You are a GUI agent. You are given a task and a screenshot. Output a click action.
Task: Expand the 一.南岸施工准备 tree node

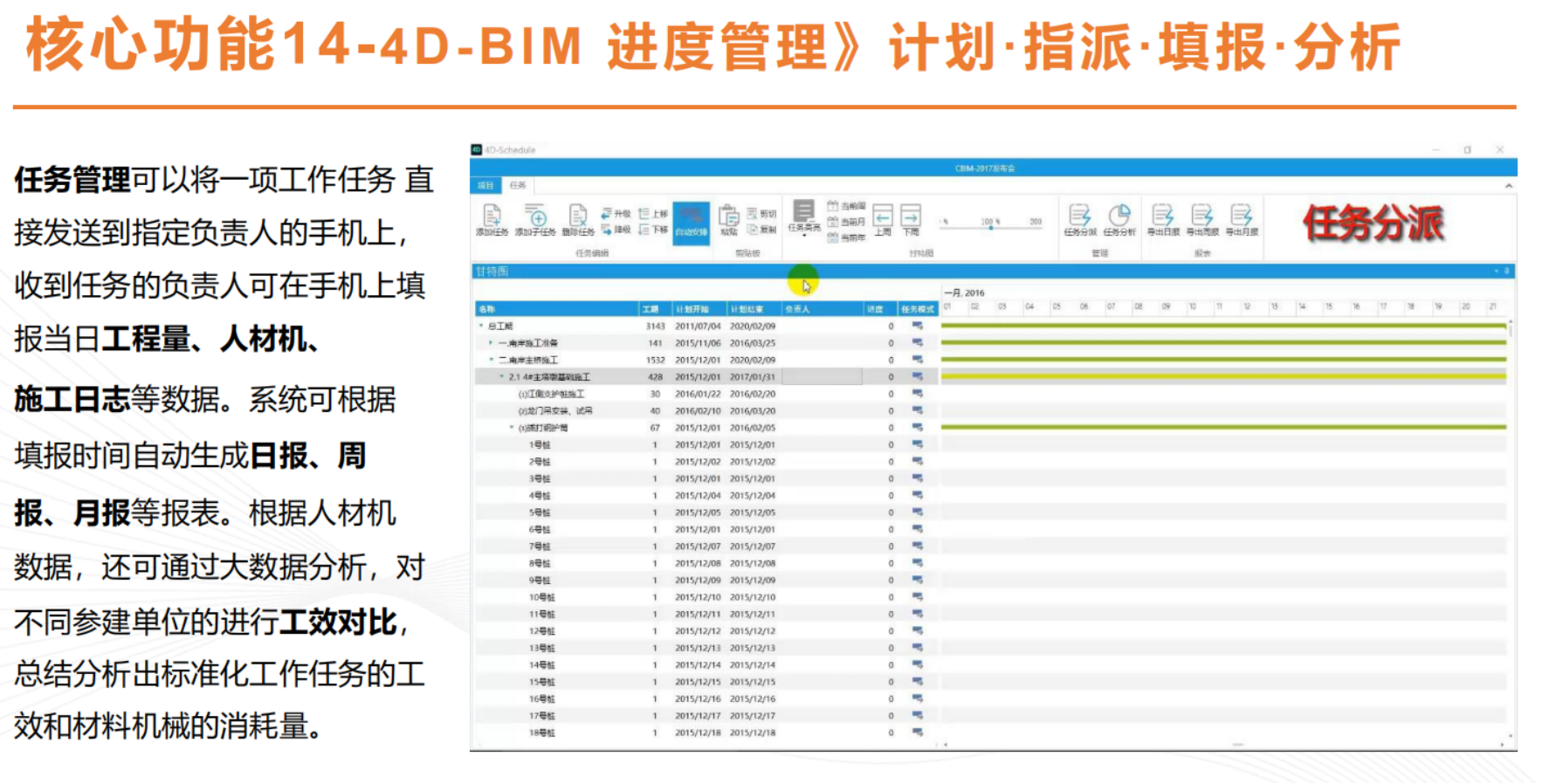[491, 343]
